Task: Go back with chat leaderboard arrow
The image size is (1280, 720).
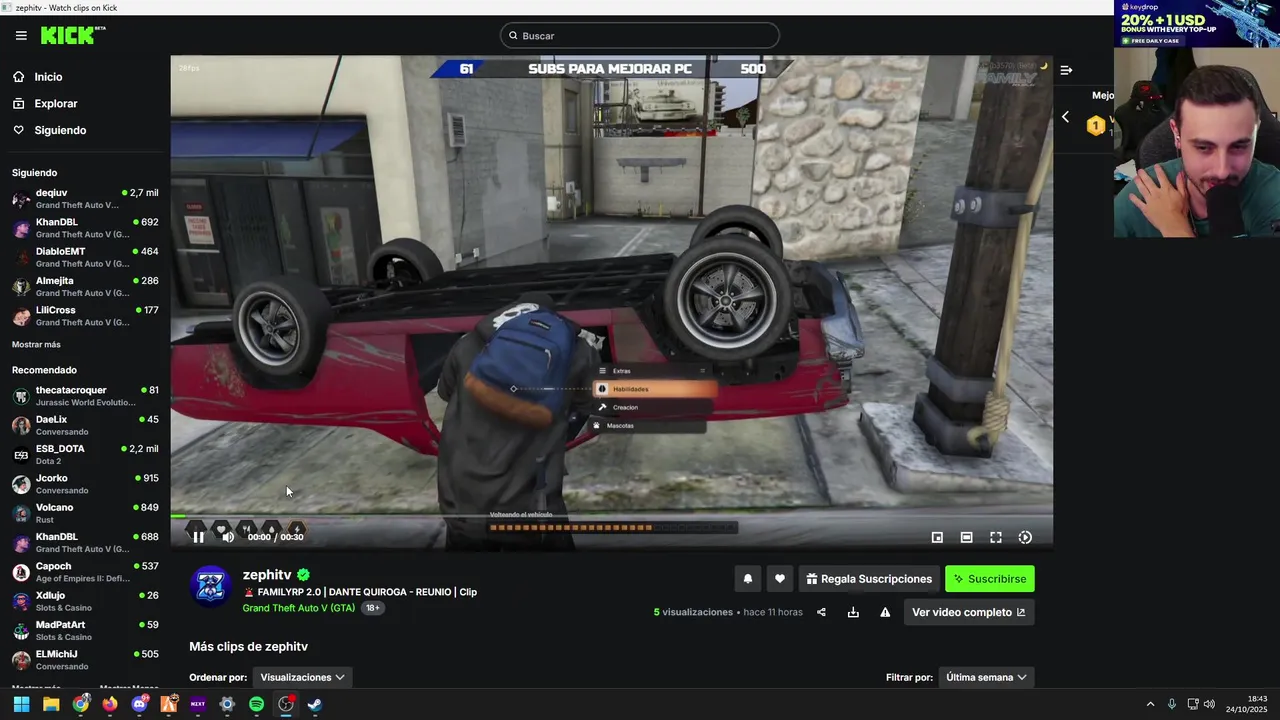Action: (x=1065, y=117)
